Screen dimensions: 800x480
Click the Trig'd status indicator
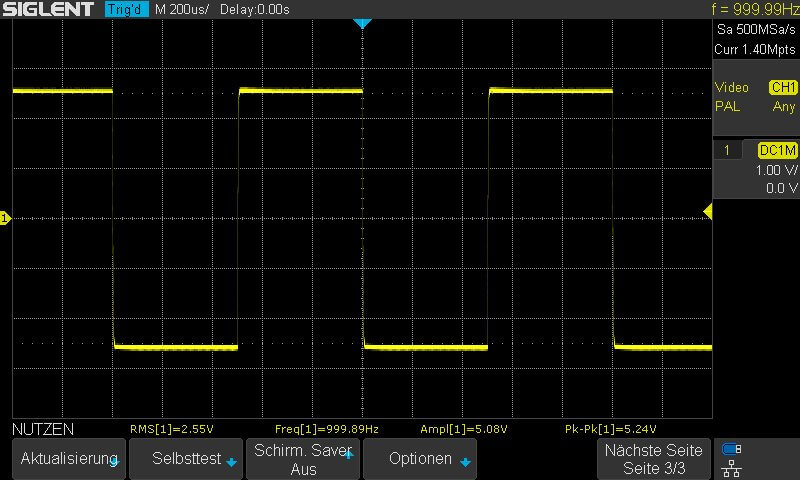126,9
